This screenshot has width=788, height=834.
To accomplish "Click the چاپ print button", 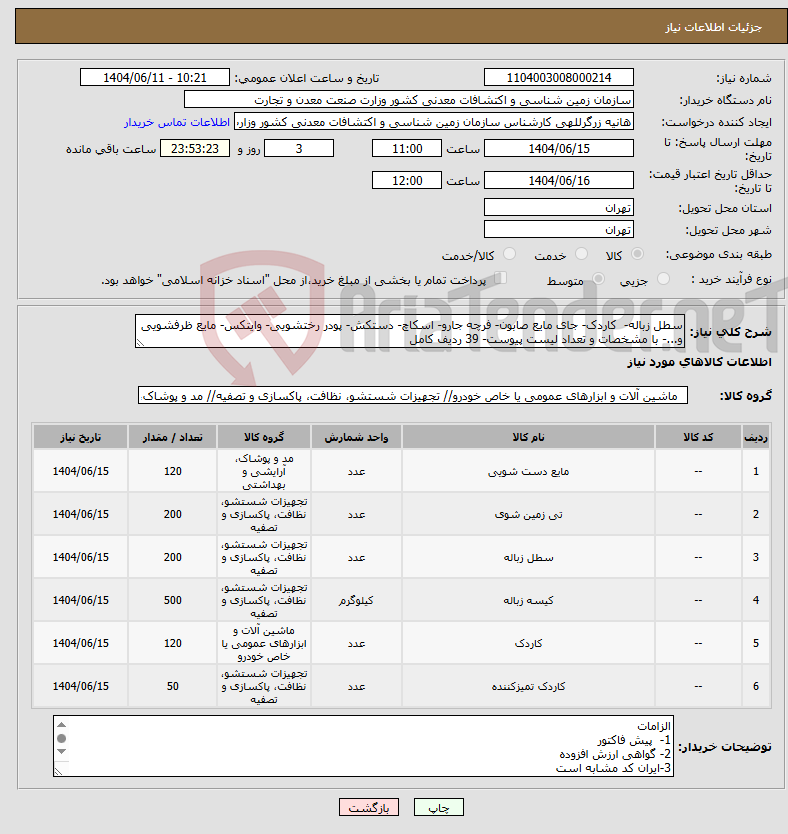I will pyautogui.click(x=439, y=807).
